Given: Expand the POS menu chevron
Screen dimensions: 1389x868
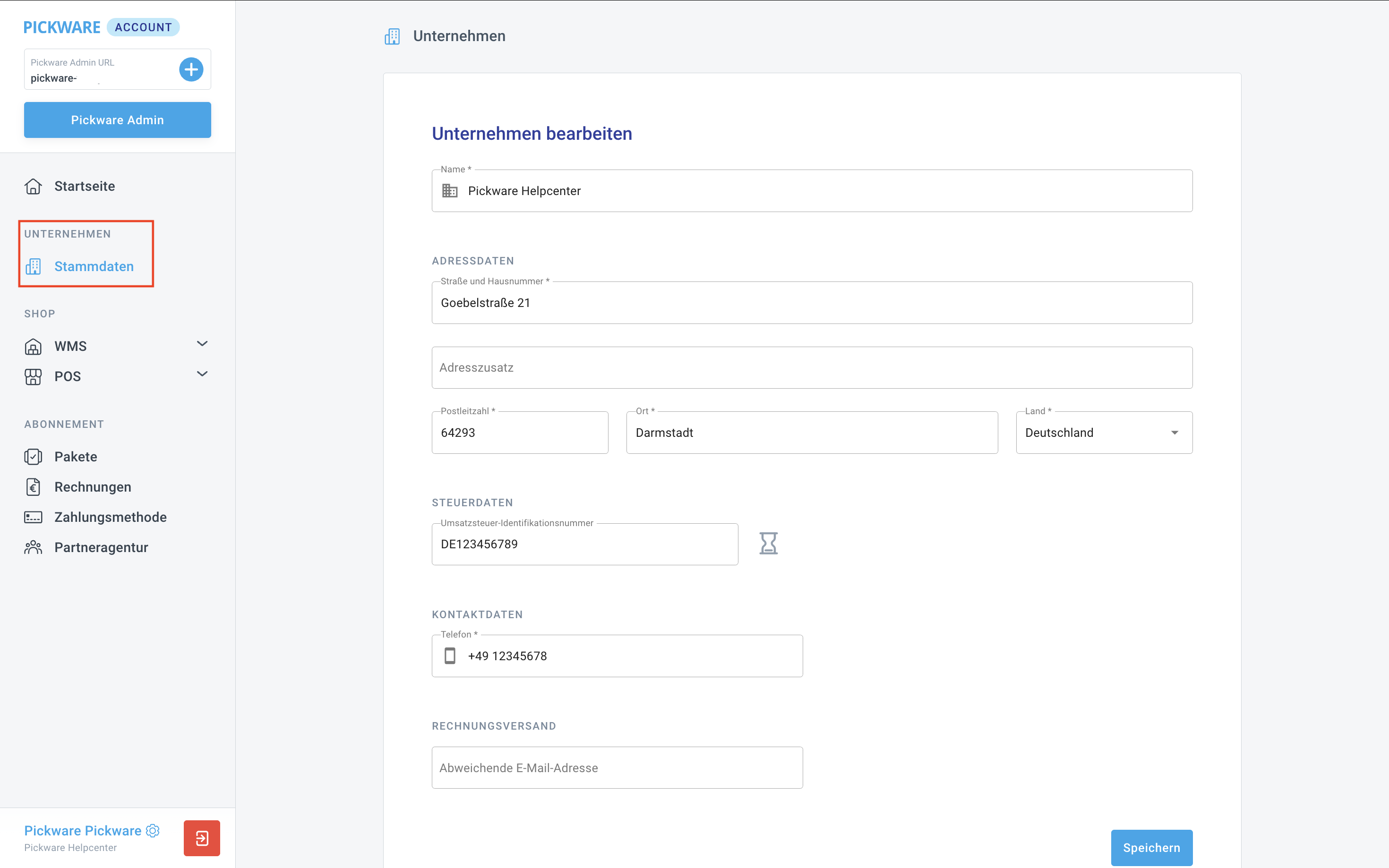Looking at the screenshot, I should (x=202, y=374).
